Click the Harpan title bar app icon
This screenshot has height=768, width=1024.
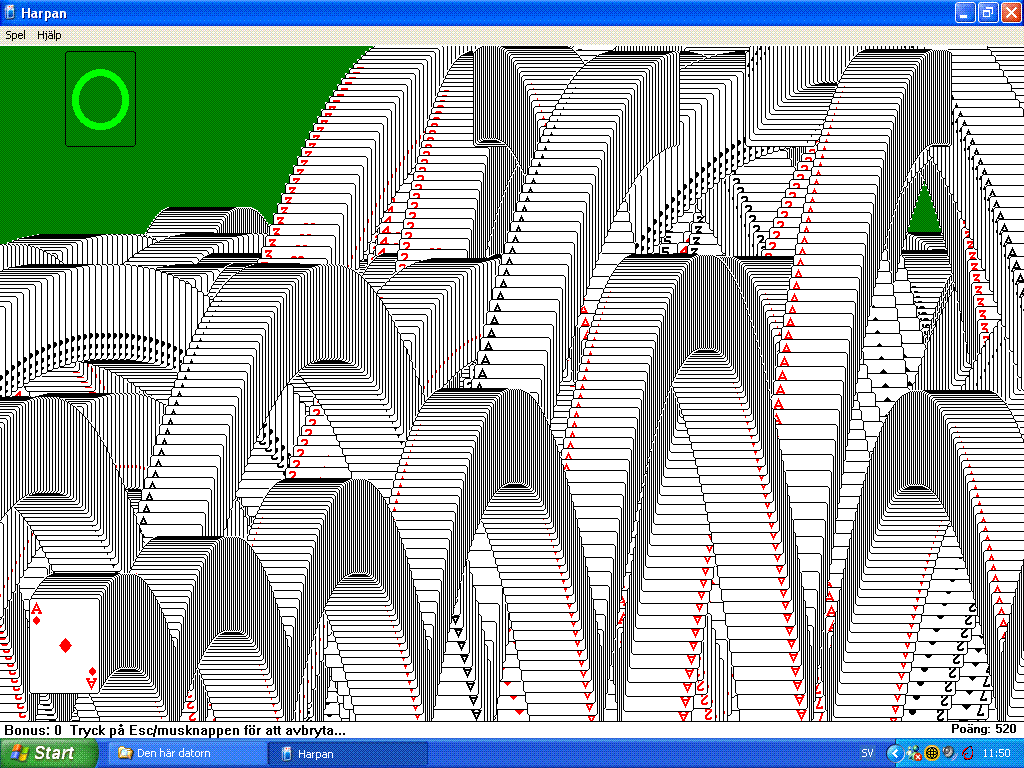11,12
